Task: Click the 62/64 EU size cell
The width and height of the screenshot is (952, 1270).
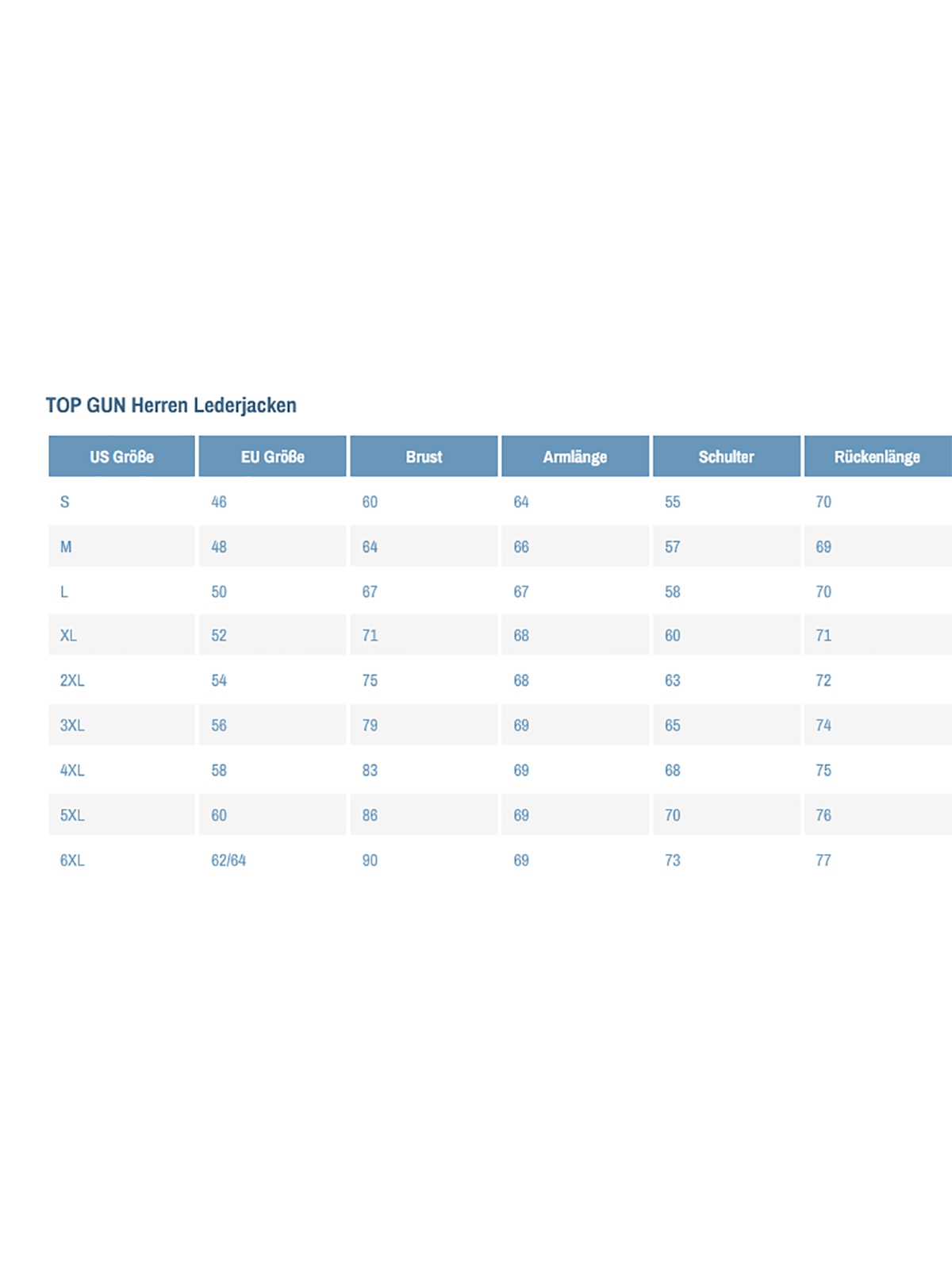Action: coord(228,860)
